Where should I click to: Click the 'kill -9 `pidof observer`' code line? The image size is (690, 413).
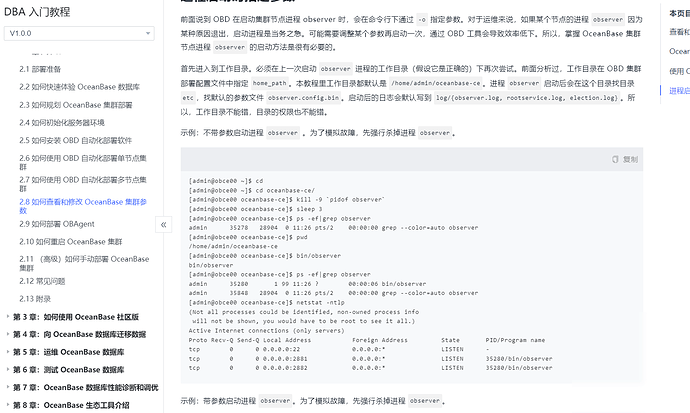286,200
